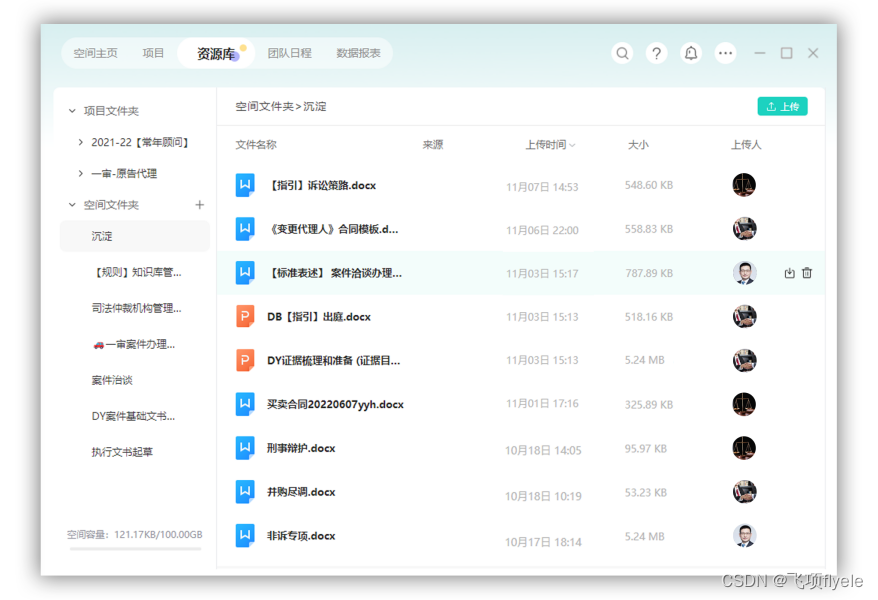Open file 《变更代理人》合同模板.d...
The image size is (878, 600).
pyautogui.click(x=333, y=229)
